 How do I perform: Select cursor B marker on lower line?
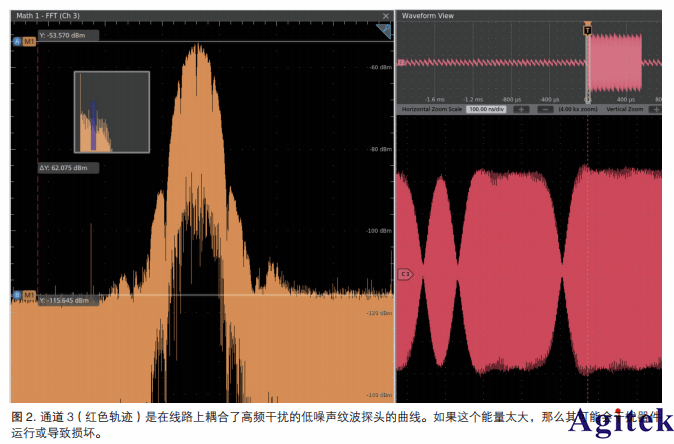coord(16,295)
